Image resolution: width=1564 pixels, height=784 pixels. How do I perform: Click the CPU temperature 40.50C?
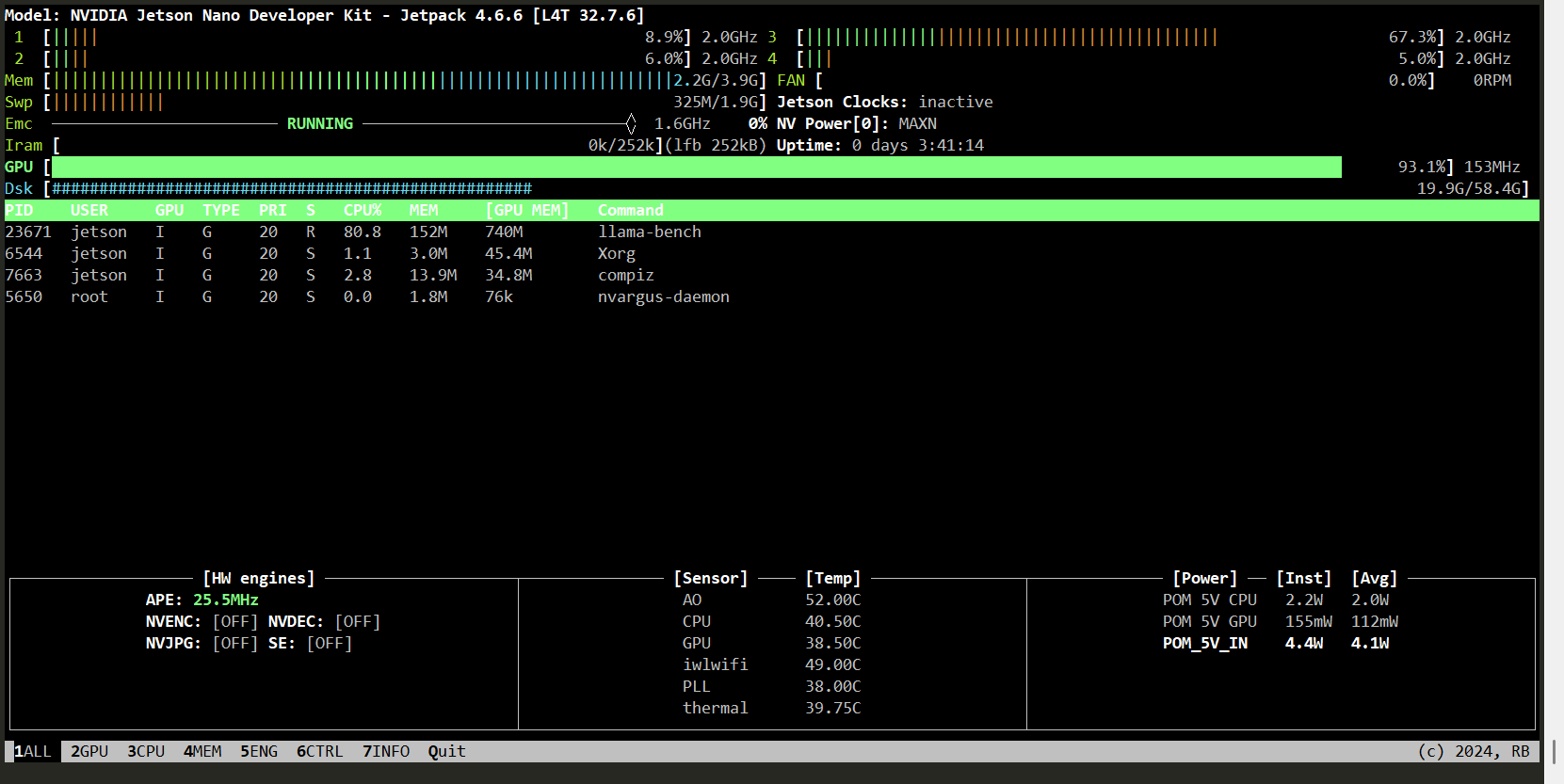833,622
